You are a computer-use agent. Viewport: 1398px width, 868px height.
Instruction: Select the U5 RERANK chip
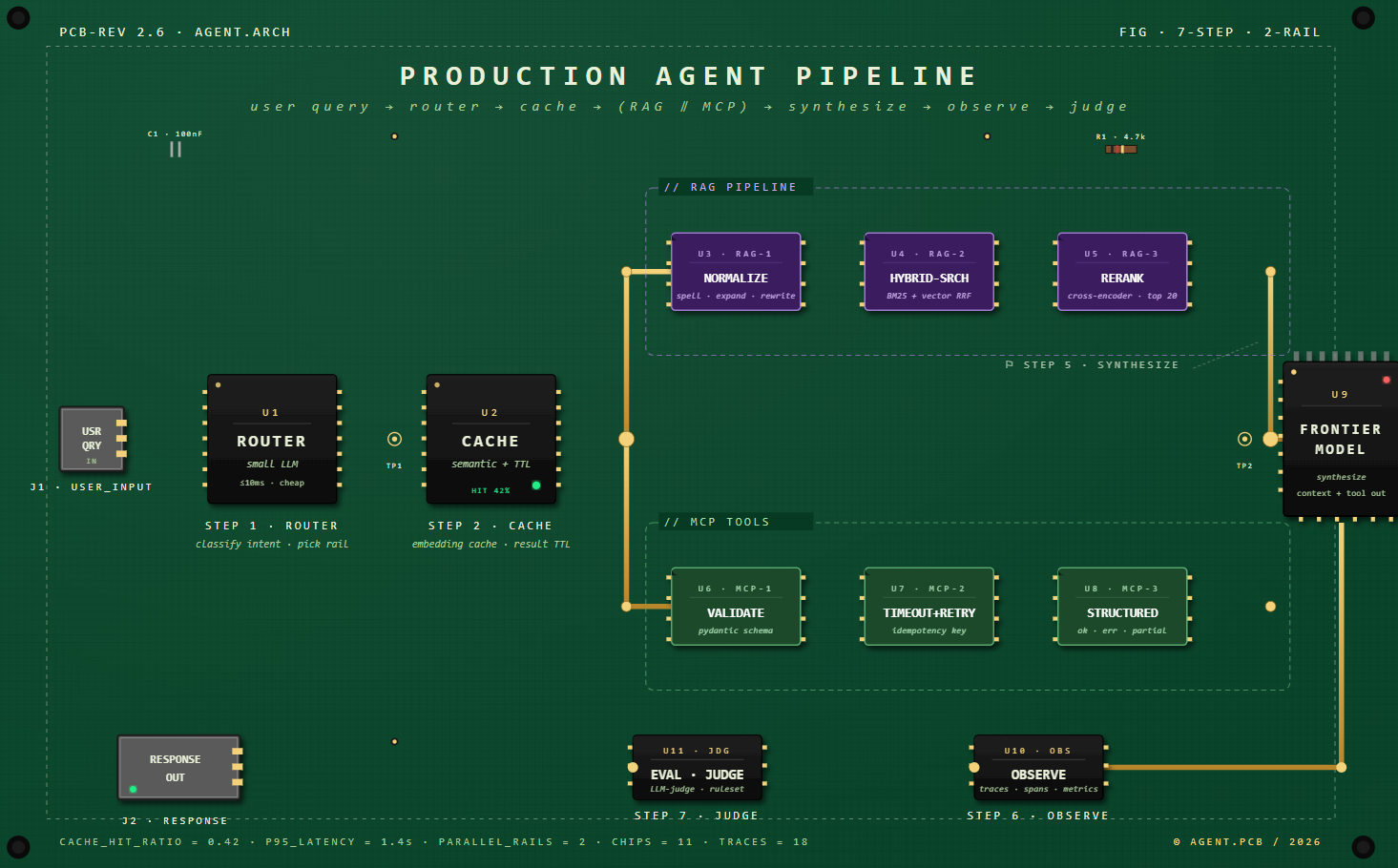(x=1122, y=271)
